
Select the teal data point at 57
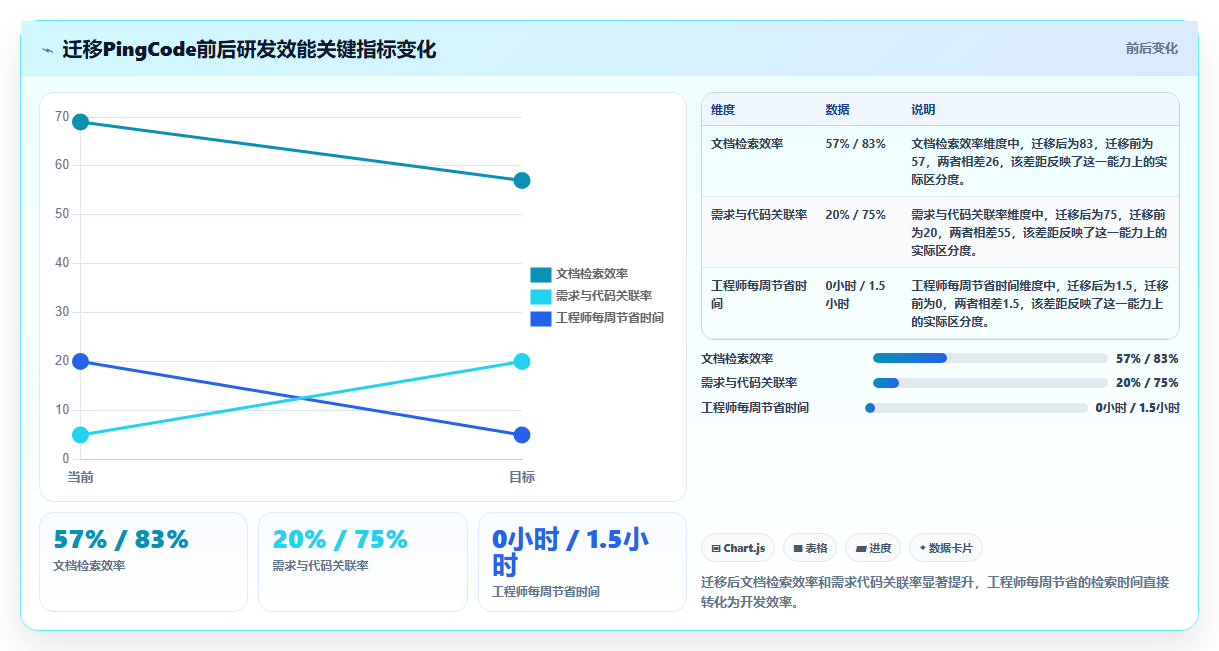tap(522, 181)
